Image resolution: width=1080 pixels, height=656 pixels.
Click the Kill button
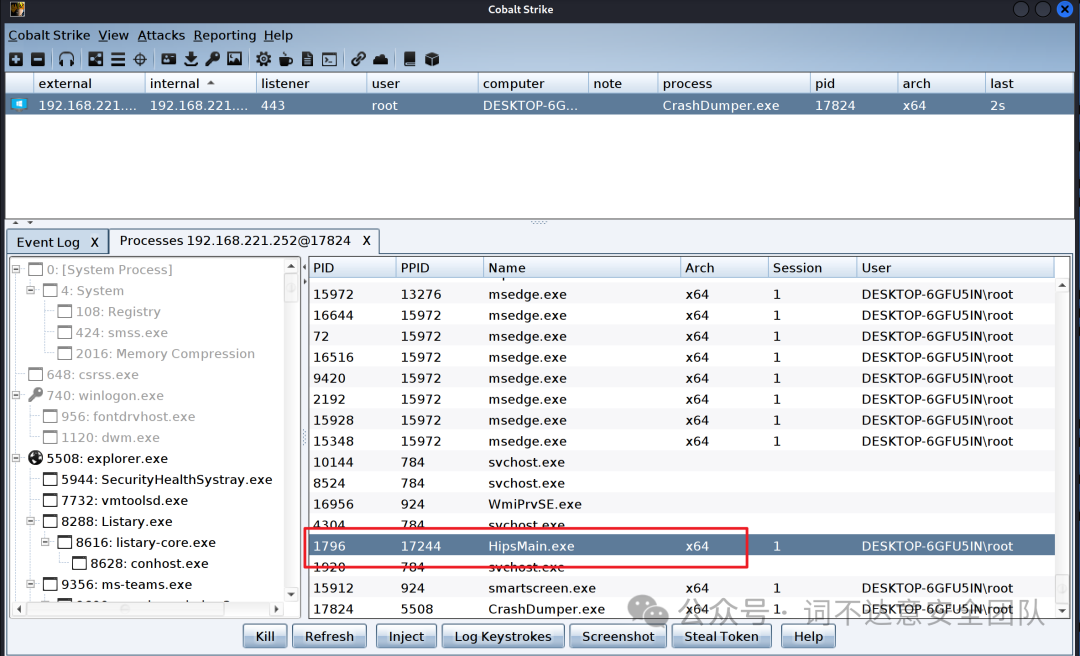(265, 636)
